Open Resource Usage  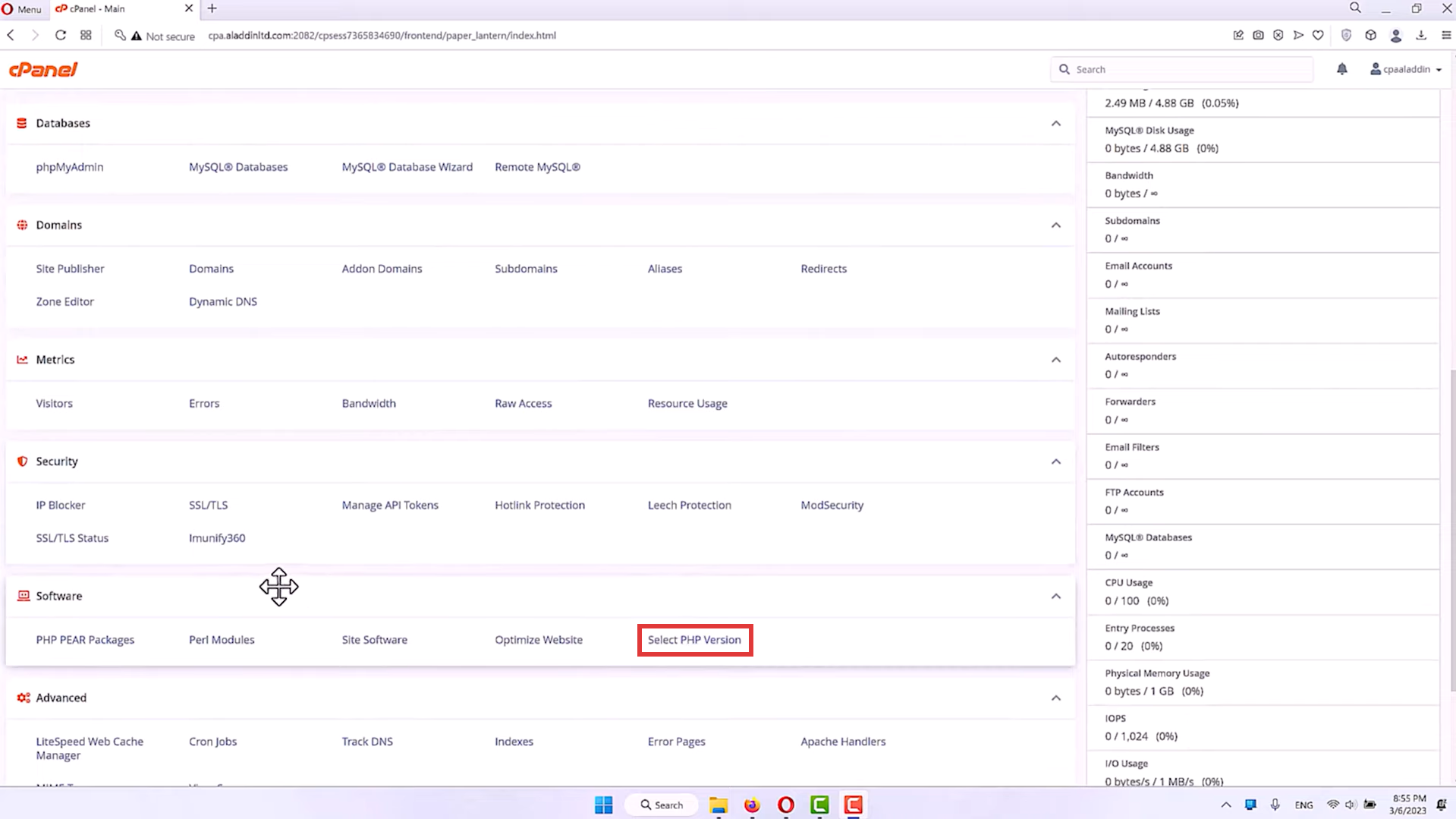coord(687,404)
